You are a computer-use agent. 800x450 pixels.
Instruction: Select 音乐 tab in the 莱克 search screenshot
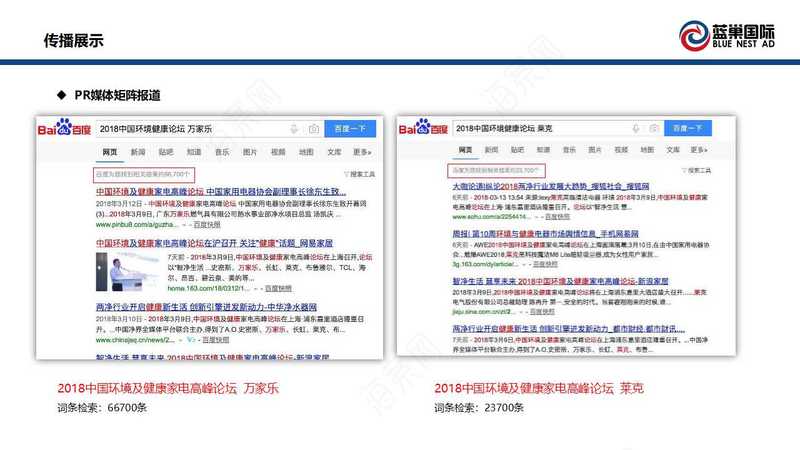coord(569,150)
